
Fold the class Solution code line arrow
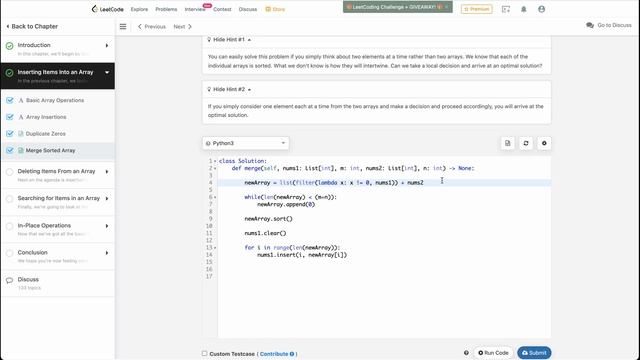pyautogui.click(x=215, y=161)
